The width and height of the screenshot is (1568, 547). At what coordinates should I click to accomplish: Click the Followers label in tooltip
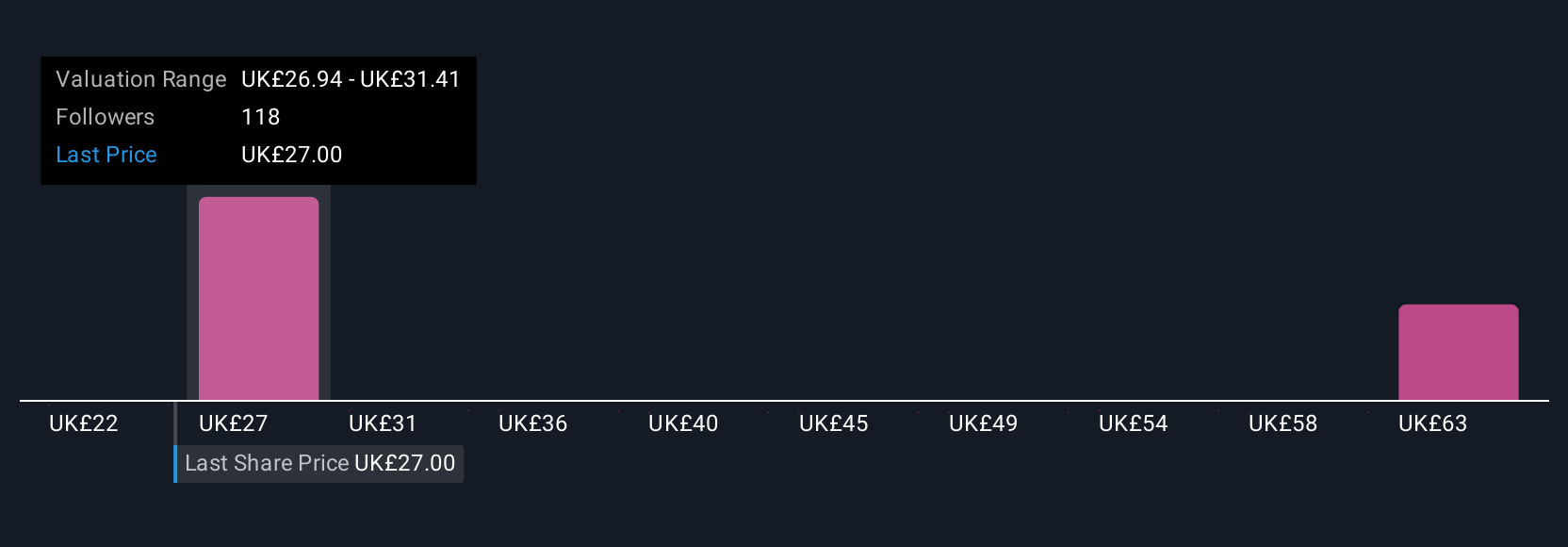click(x=106, y=117)
